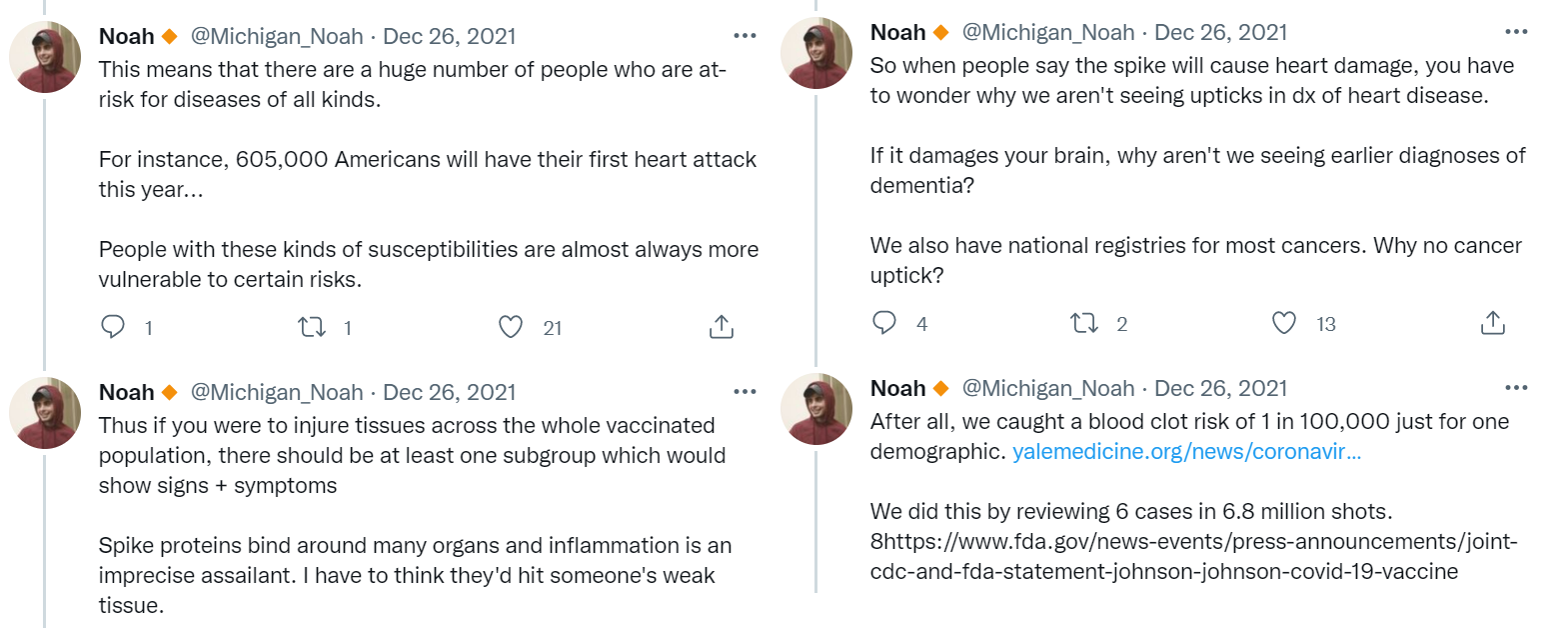Retweet the tweet about at-risk people
1568x633 pixels.
click(x=312, y=327)
